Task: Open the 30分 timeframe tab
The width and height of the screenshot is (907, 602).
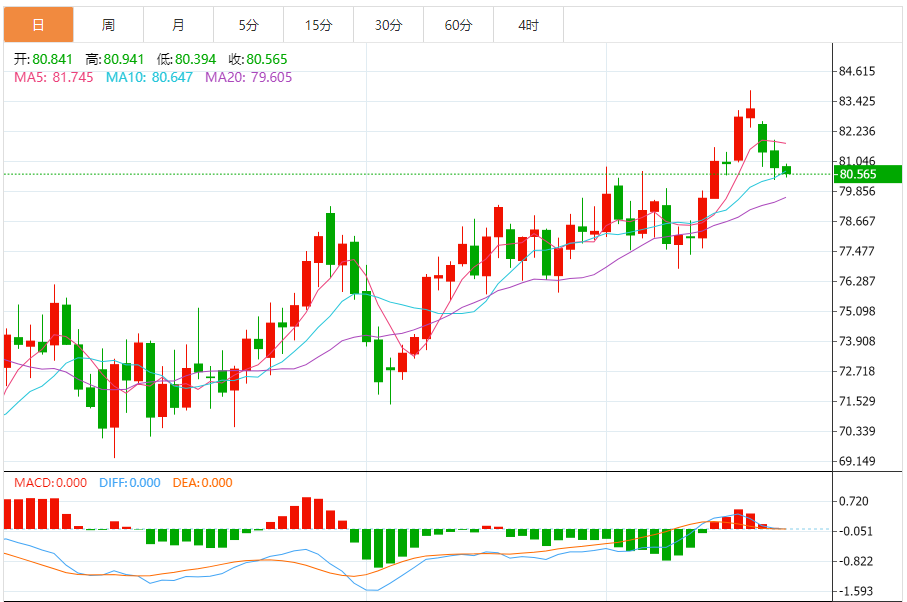Action: tap(388, 25)
